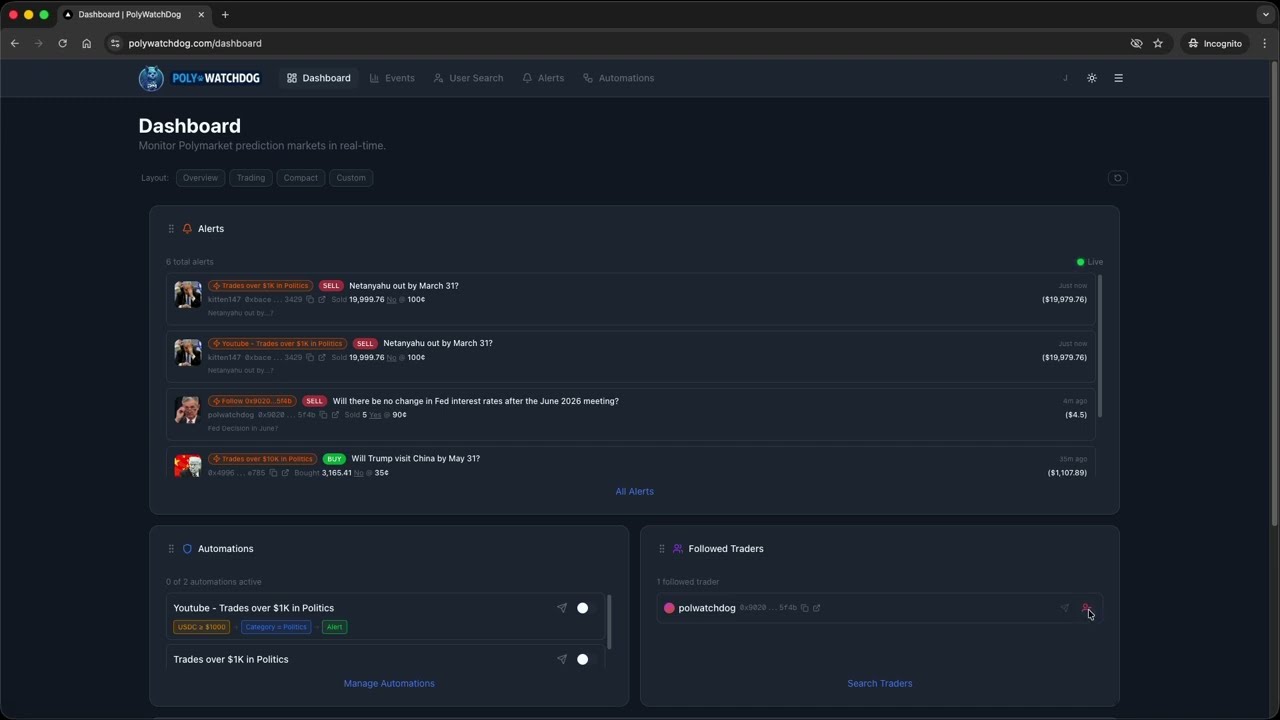The height and width of the screenshot is (720, 1280).
Task: Click polwatchdog trader name
Action: [707, 608]
